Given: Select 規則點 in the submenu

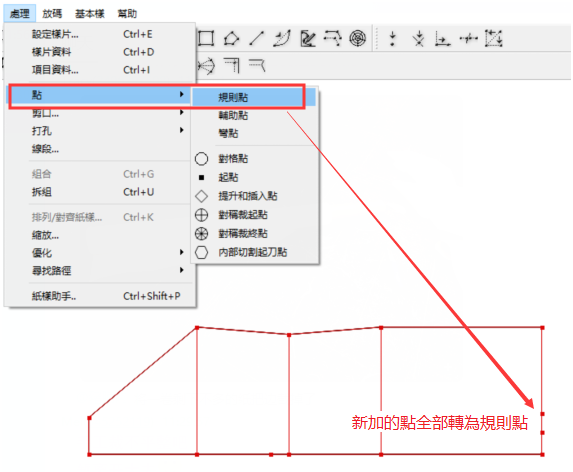Looking at the screenshot, I should point(233,97).
